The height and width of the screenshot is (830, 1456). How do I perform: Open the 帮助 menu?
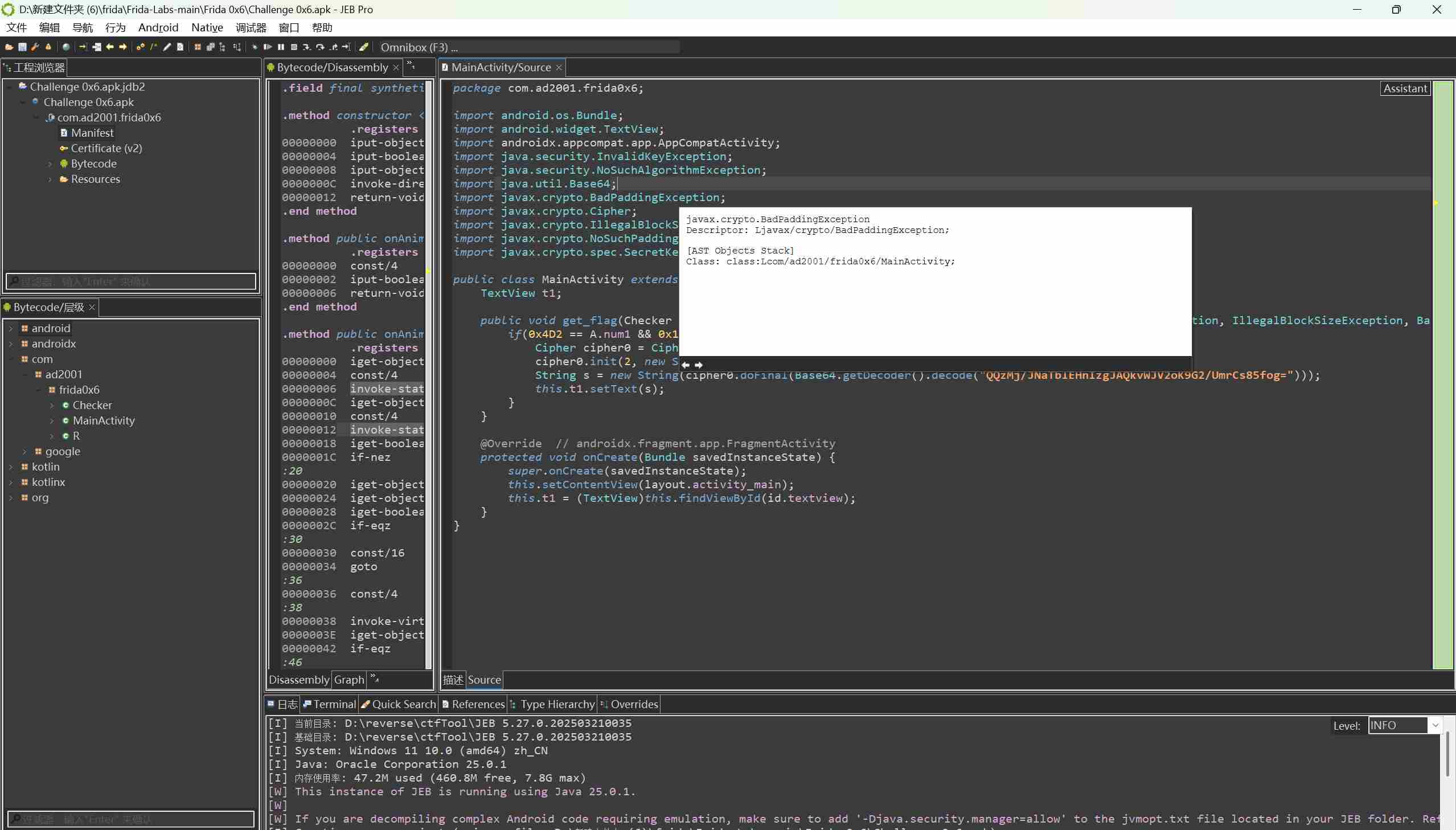[322, 27]
